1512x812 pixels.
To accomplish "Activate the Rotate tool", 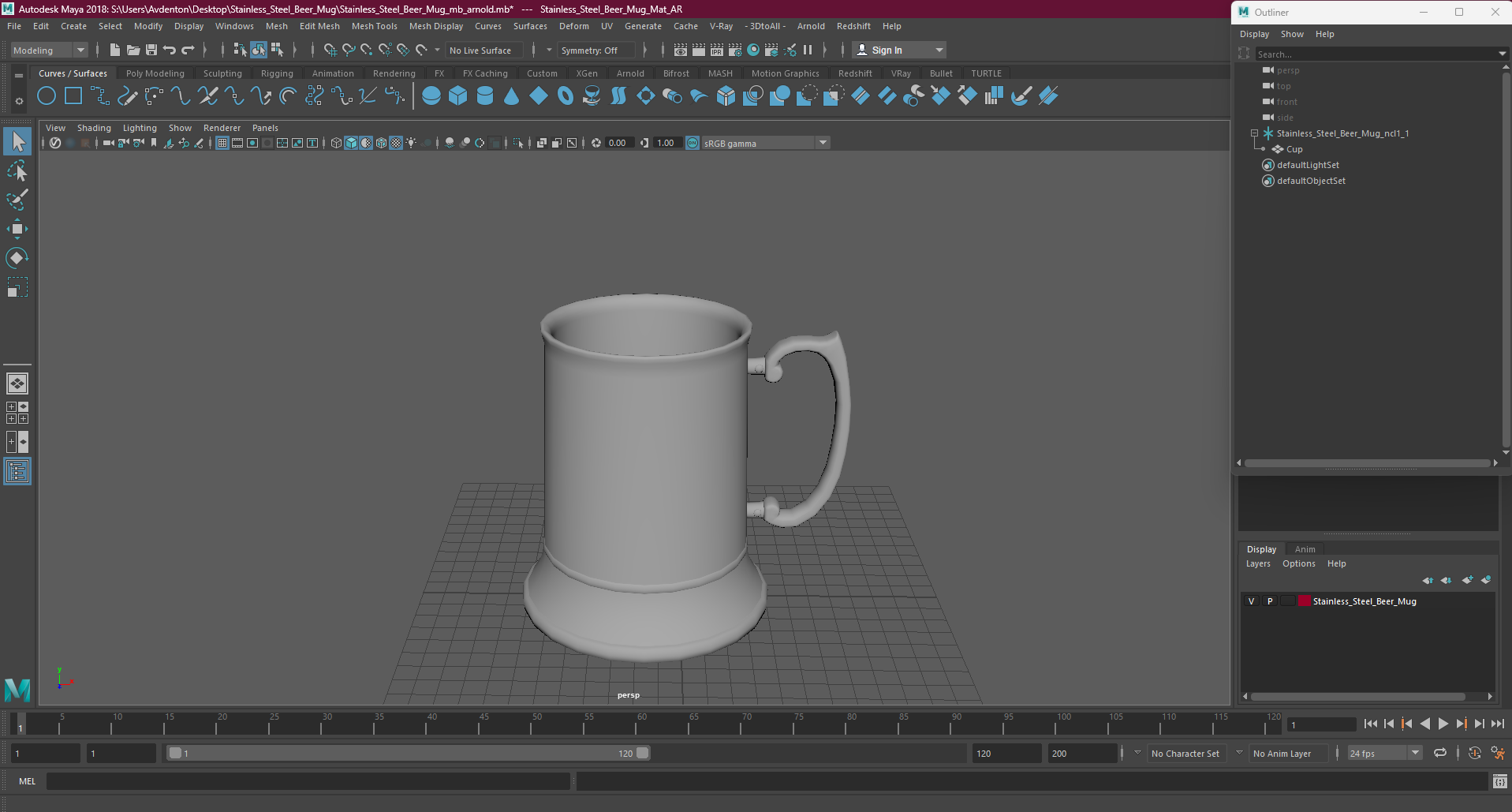I will 17,258.
